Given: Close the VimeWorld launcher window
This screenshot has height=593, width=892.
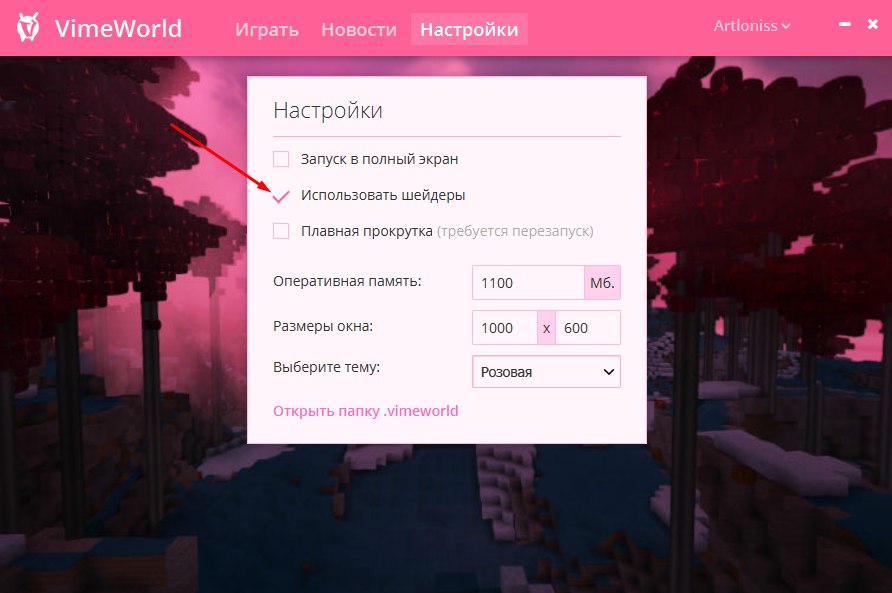Looking at the screenshot, I should pos(872,26).
